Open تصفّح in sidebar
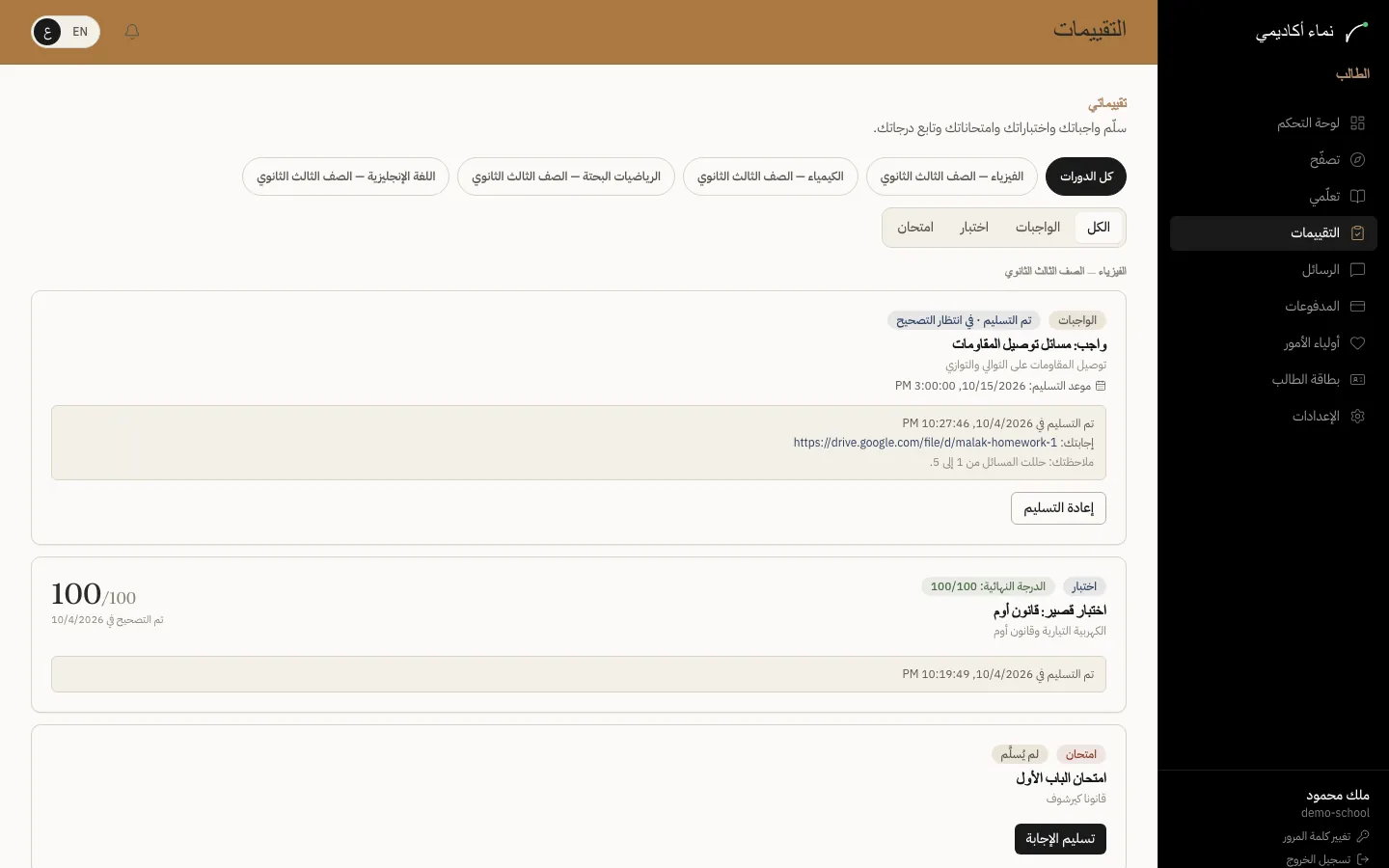 (1273, 160)
